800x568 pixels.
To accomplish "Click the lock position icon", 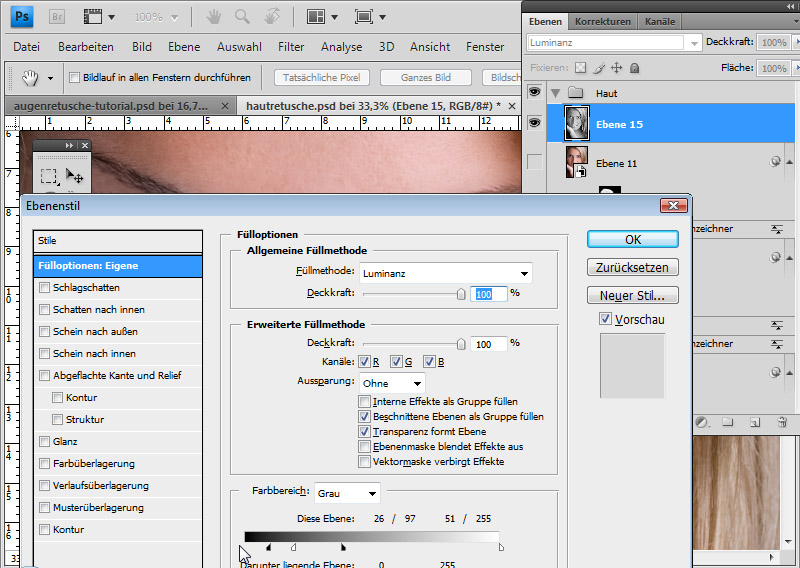I will coord(616,68).
